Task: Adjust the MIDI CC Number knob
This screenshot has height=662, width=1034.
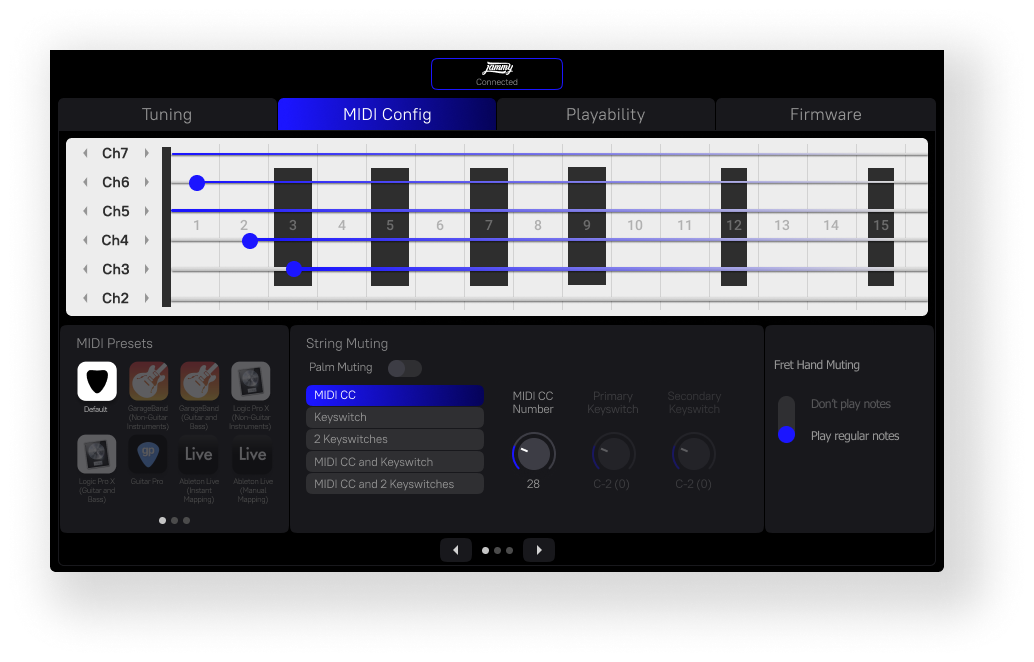Action: 533,453
